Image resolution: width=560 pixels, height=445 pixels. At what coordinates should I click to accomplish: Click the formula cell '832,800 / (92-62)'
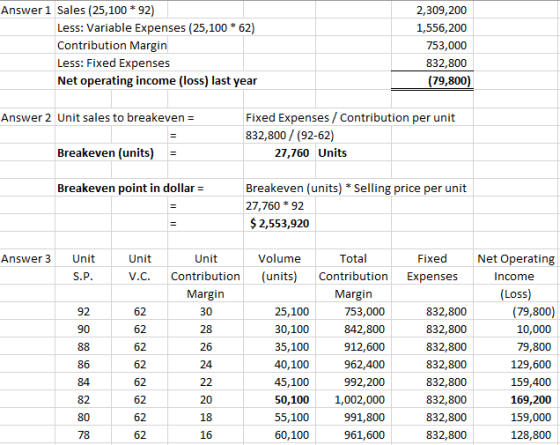point(290,135)
